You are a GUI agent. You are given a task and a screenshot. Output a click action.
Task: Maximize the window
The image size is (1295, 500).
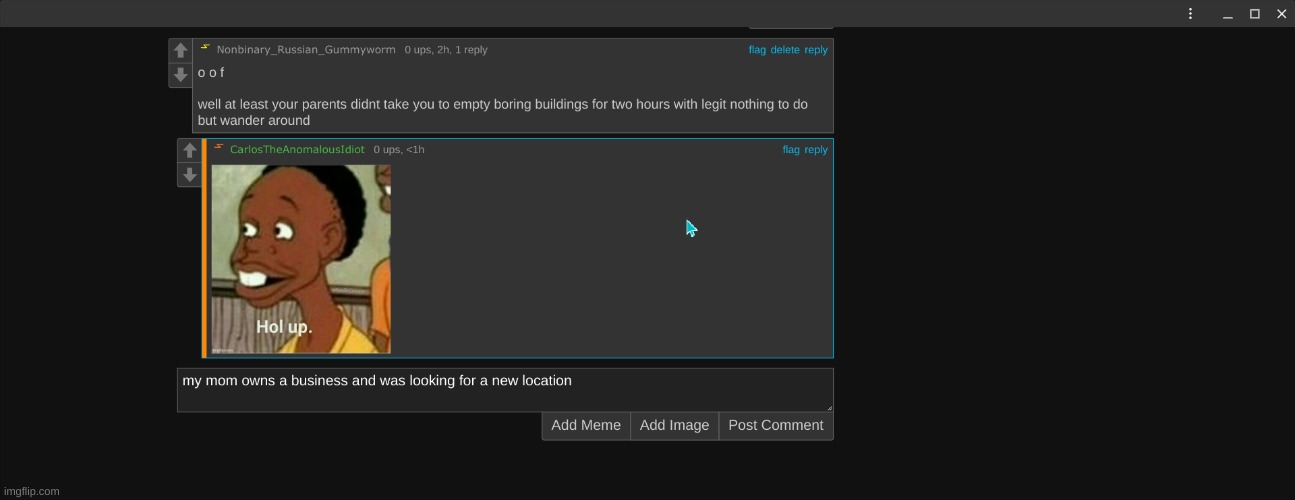[1255, 14]
